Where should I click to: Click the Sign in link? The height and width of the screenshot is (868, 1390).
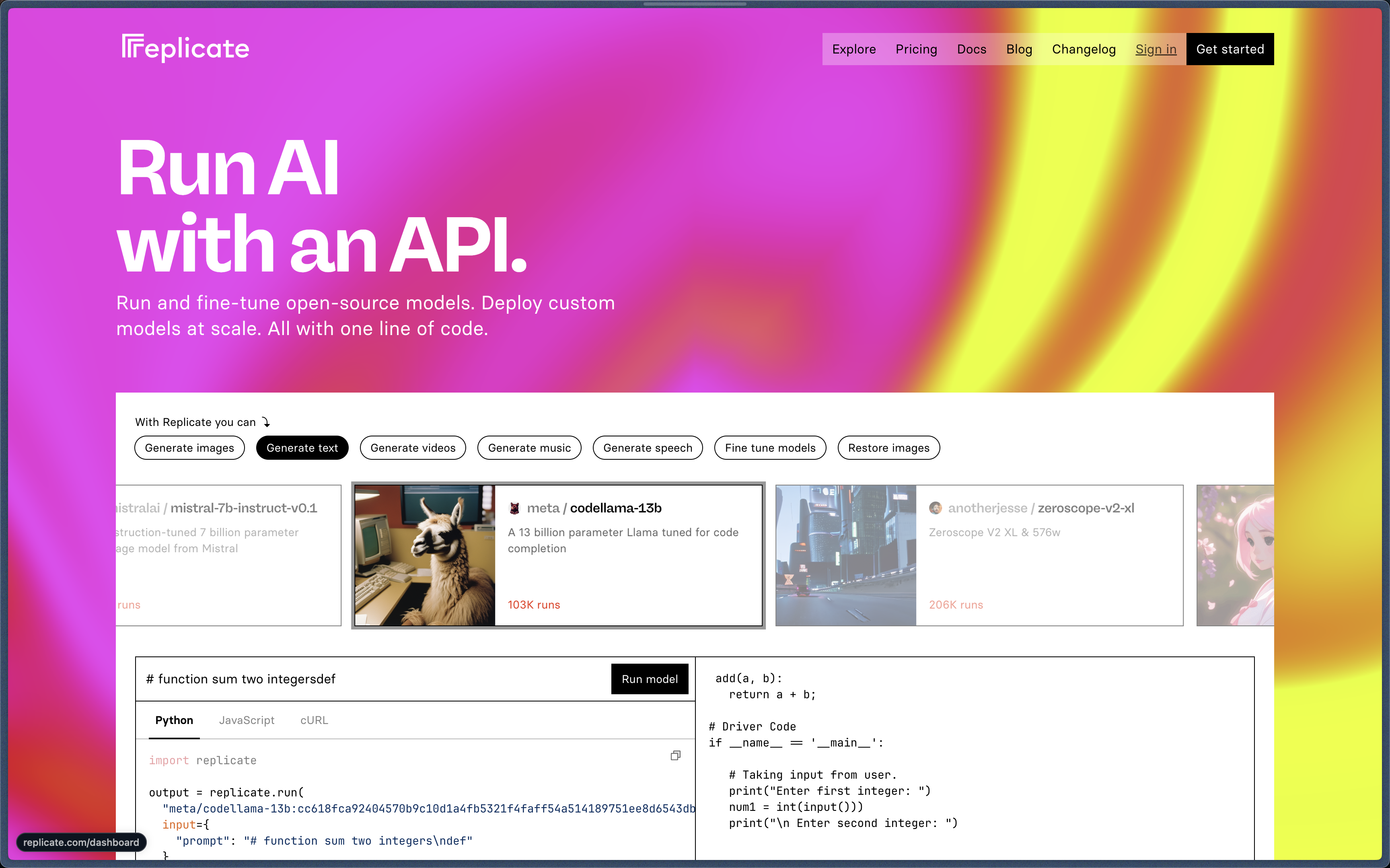(x=1155, y=49)
